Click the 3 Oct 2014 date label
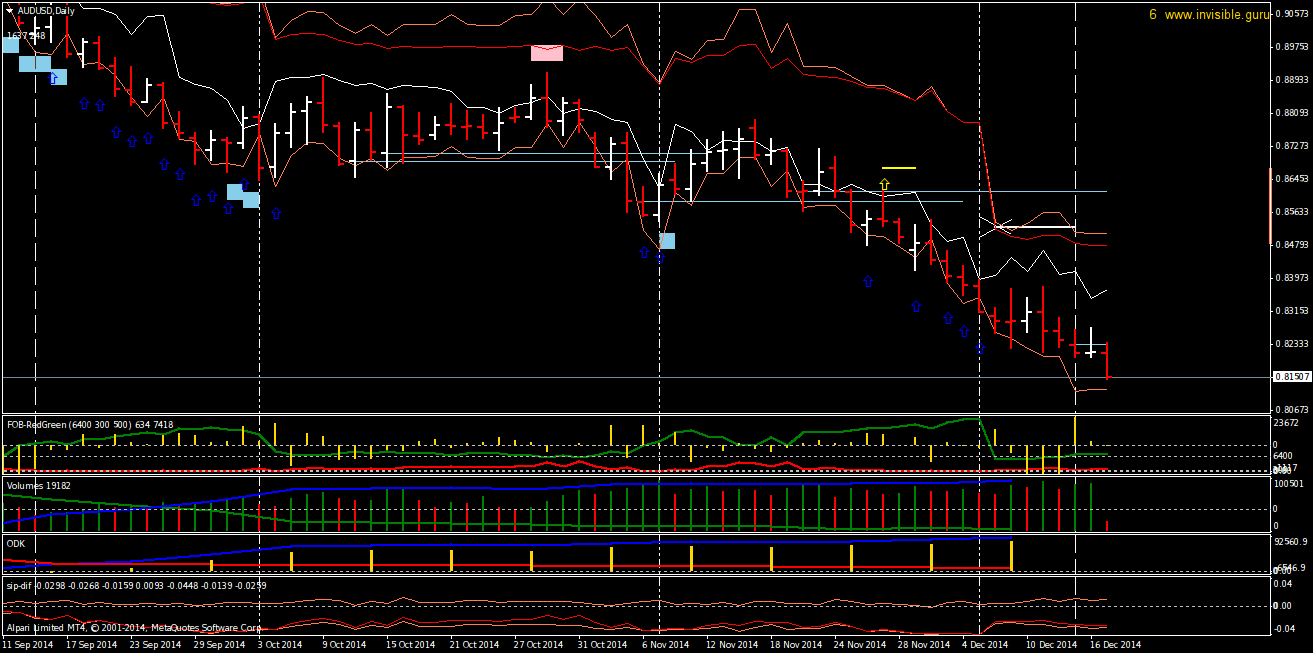This screenshot has width=1313, height=653. 280,645
